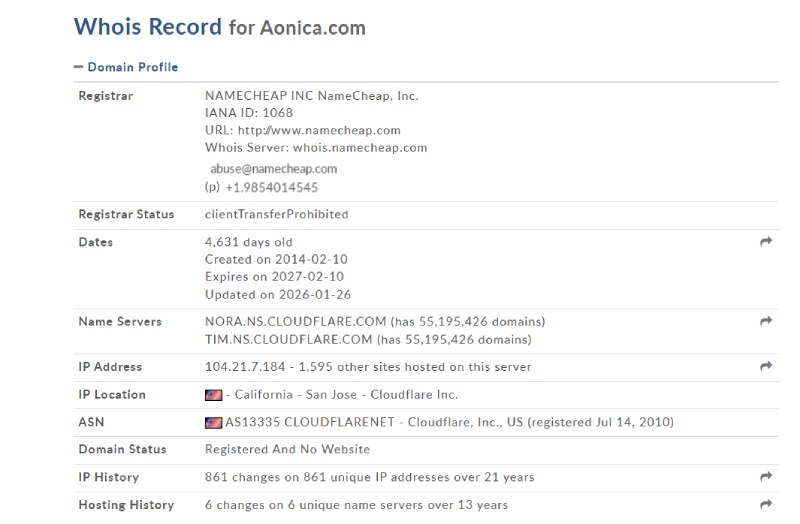The width and height of the screenshot is (800, 524).
Task: Select 'Registered And No Website' status
Action: coord(287,449)
